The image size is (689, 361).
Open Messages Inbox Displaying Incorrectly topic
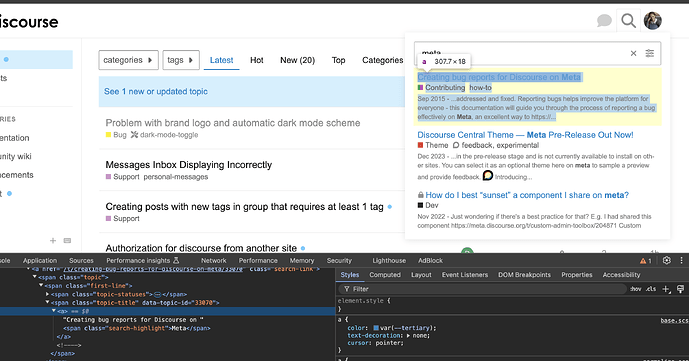[189, 165]
